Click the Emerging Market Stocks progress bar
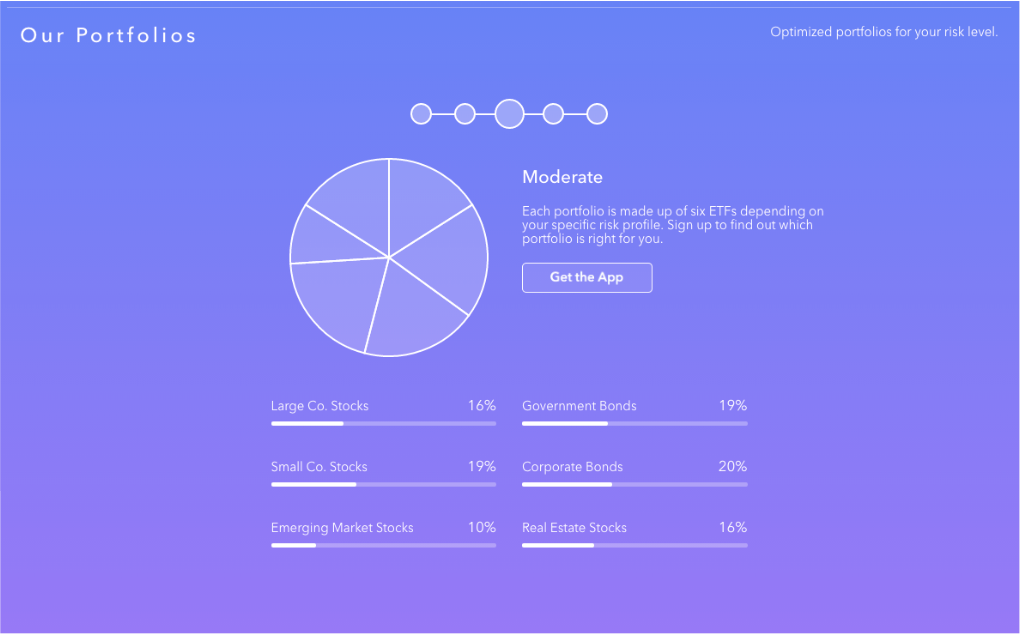 [x=383, y=545]
